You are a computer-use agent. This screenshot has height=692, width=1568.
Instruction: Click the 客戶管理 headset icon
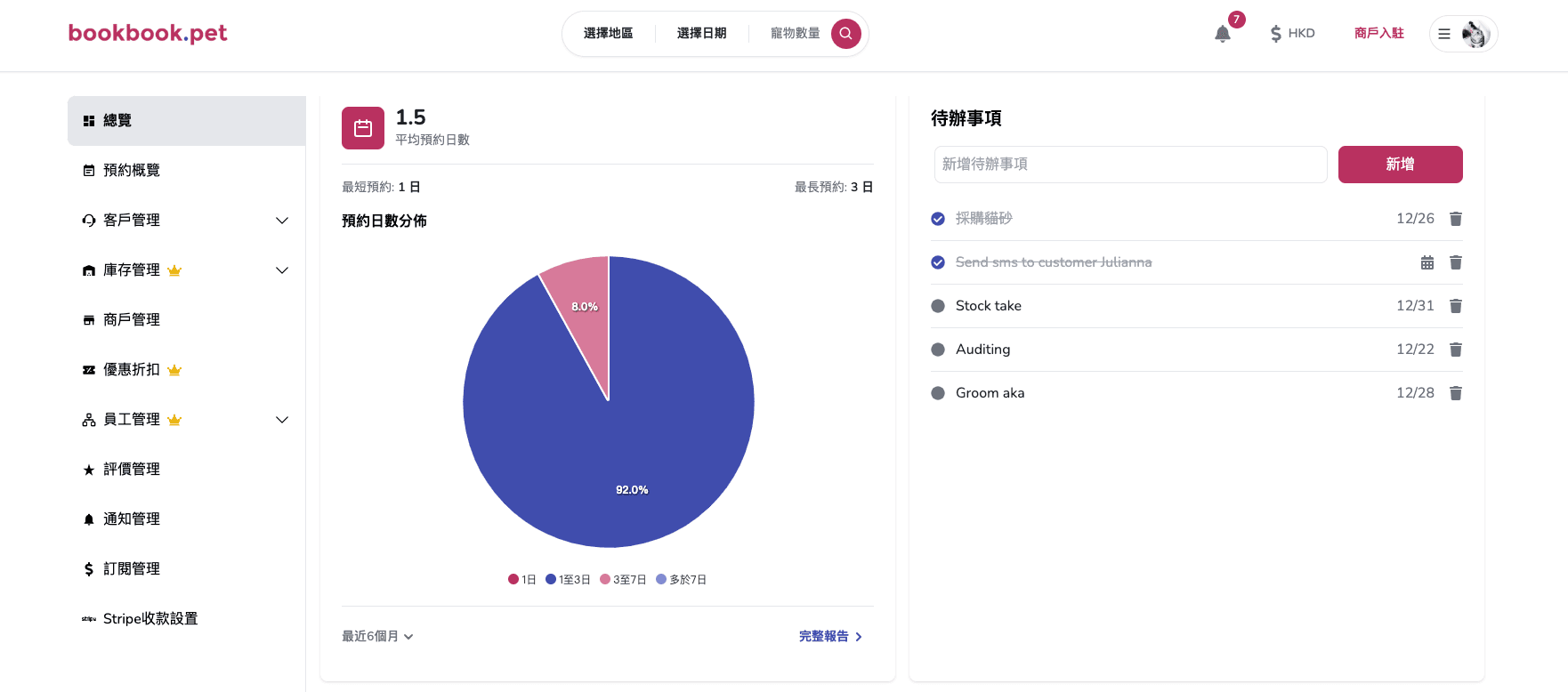[89, 221]
